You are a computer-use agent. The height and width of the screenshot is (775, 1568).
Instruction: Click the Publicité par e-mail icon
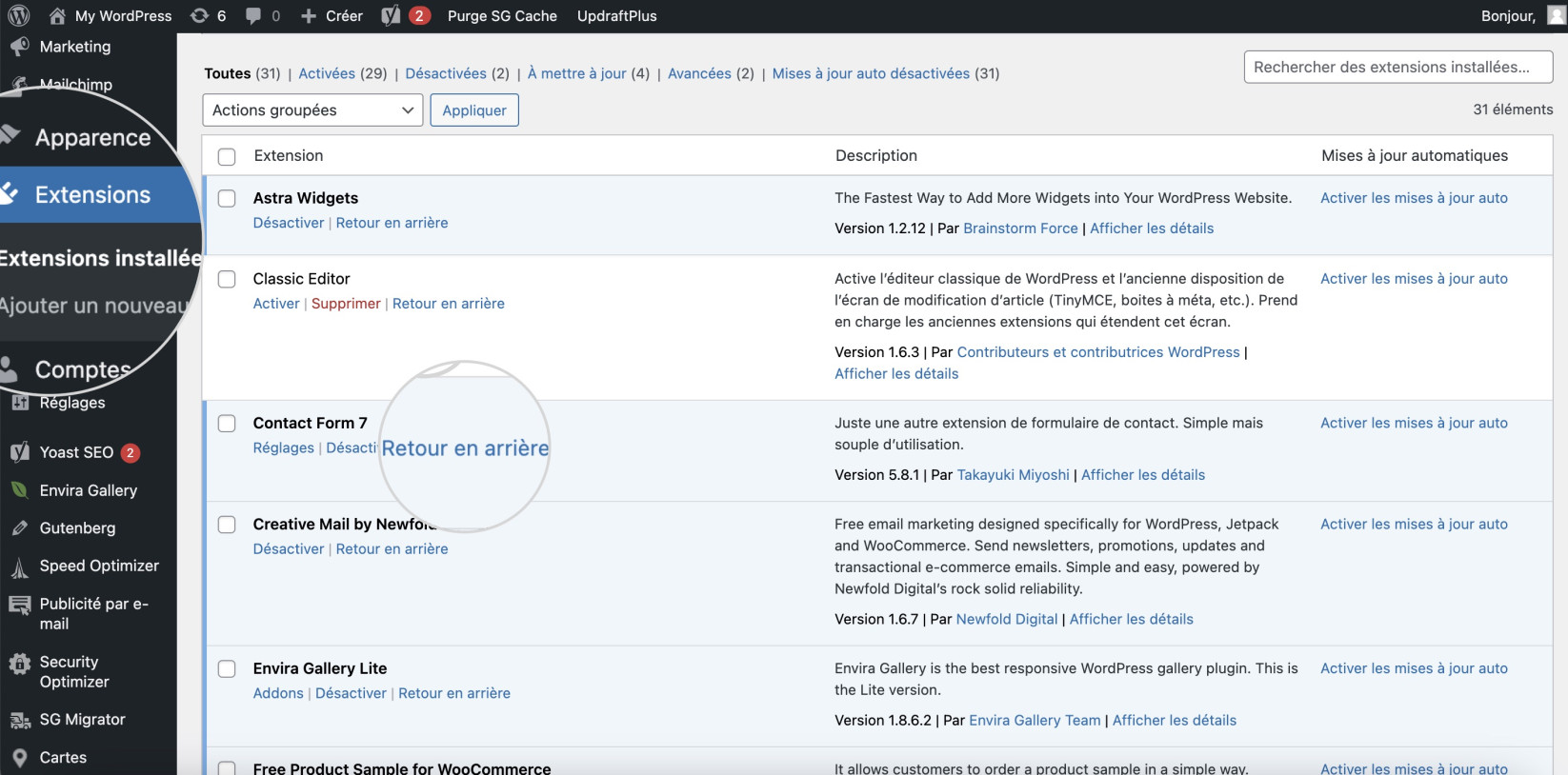[x=19, y=605]
